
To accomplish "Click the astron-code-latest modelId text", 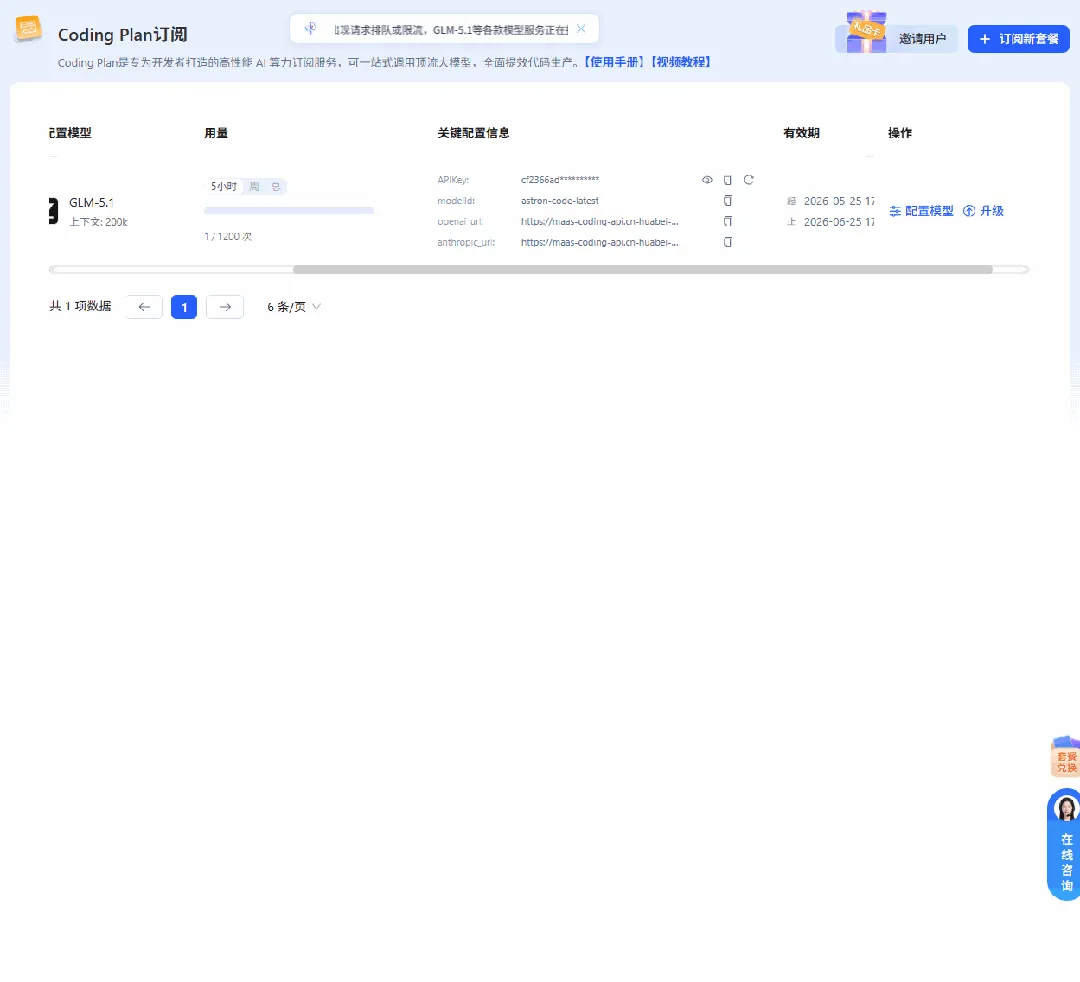I will pyautogui.click(x=560, y=200).
